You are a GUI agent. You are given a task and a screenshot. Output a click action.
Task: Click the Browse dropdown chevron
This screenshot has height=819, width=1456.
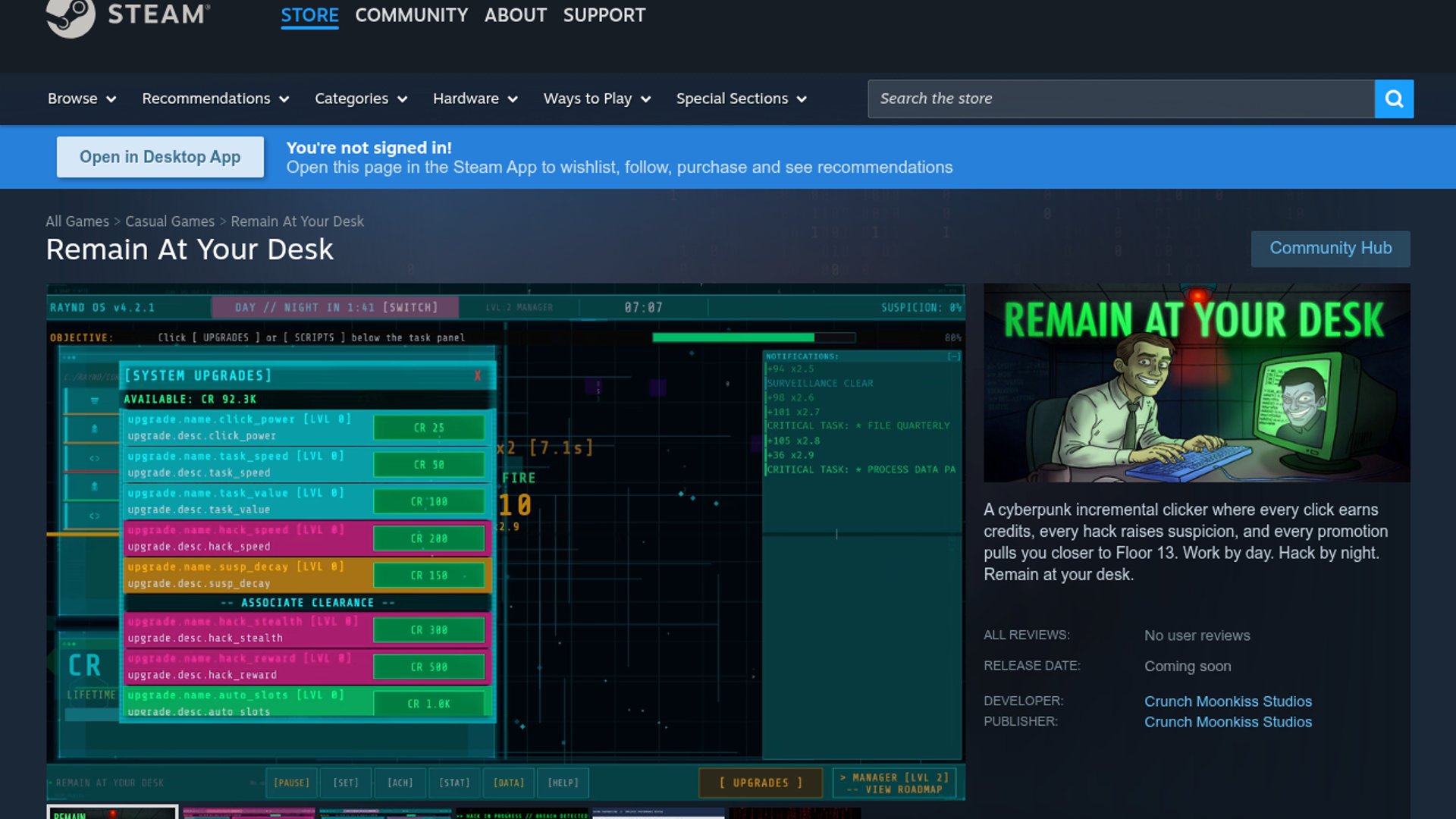tap(111, 99)
